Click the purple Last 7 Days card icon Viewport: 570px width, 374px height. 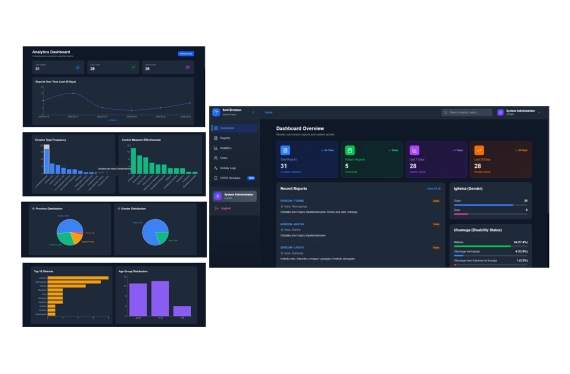pyautogui.click(x=414, y=150)
